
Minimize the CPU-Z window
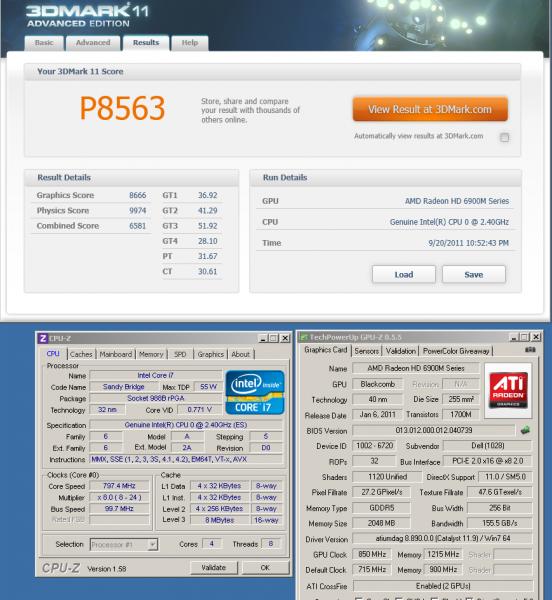(263, 338)
